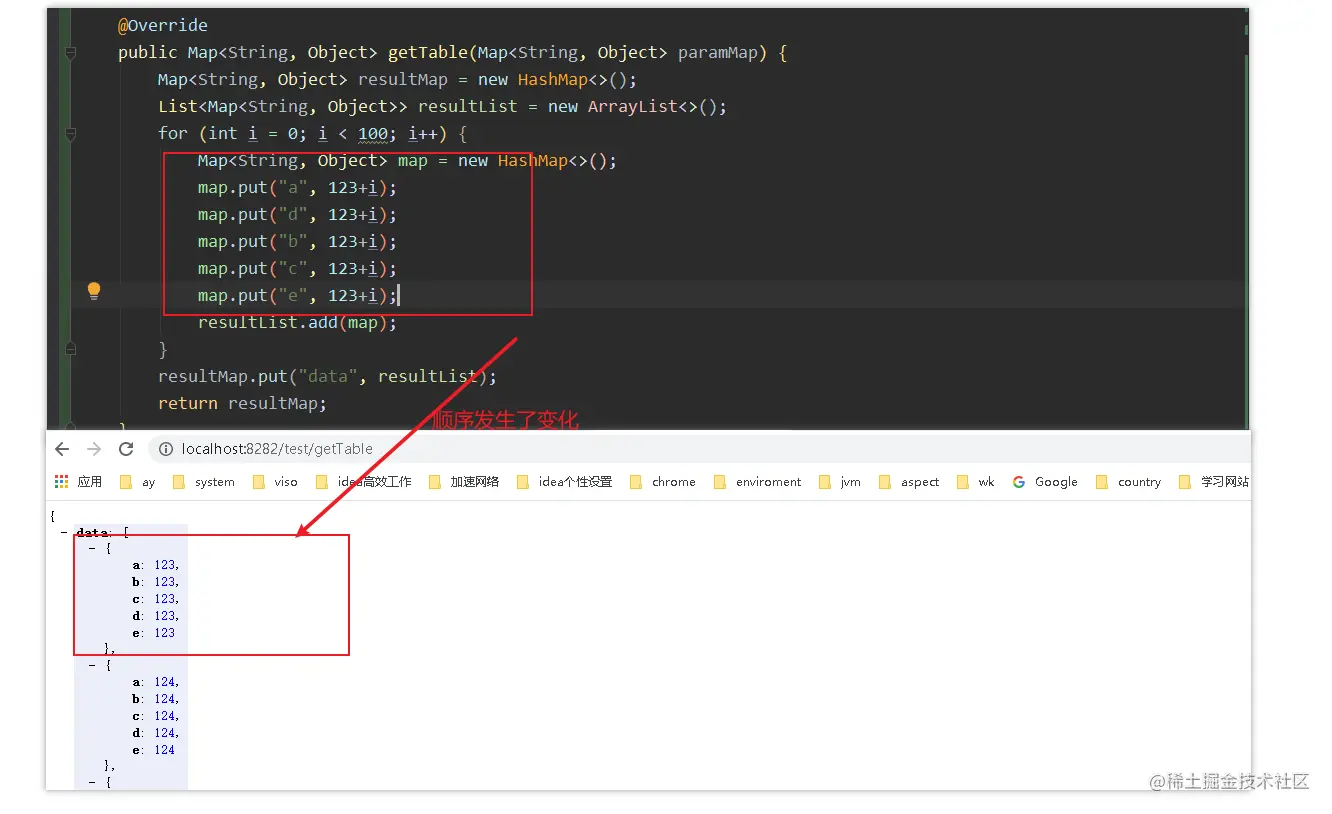Open the 'idea个性设置' bookmark folder
The width and height of the screenshot is (1332, 814).
point(564,482)
